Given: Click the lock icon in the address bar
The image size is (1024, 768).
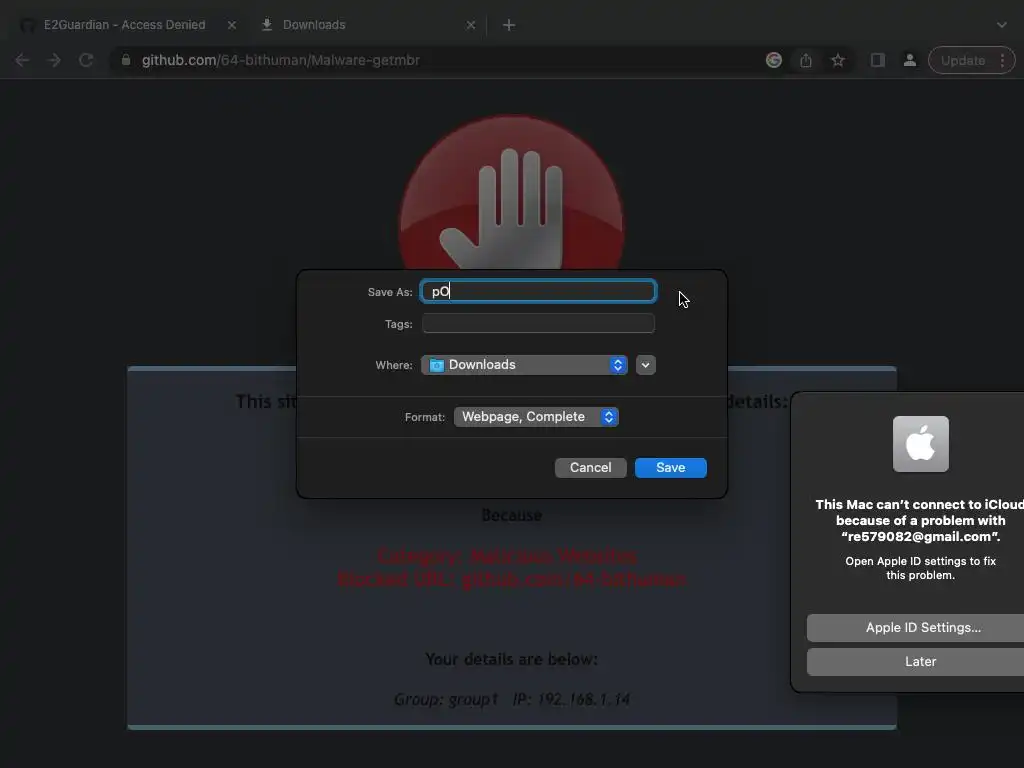Looking at the screenshot, I should (x=126, y=60).
